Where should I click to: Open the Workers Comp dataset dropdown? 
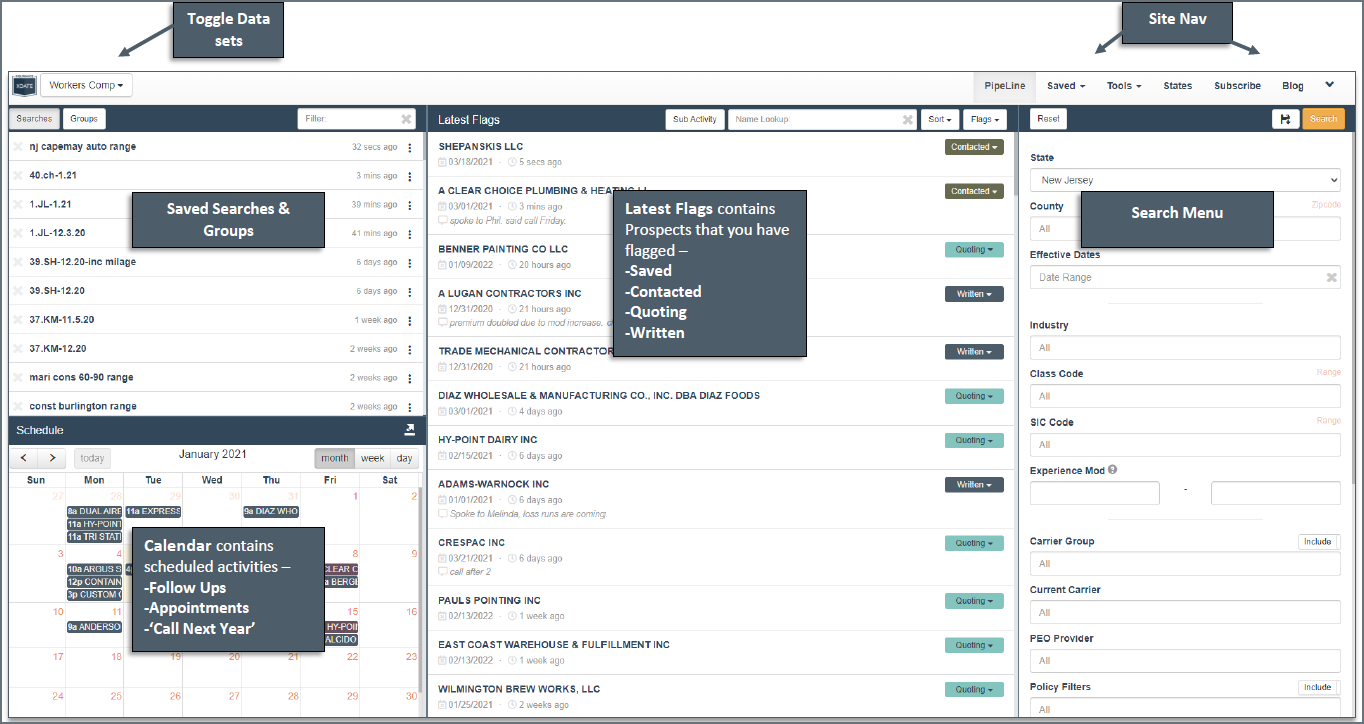coord(87,86)
